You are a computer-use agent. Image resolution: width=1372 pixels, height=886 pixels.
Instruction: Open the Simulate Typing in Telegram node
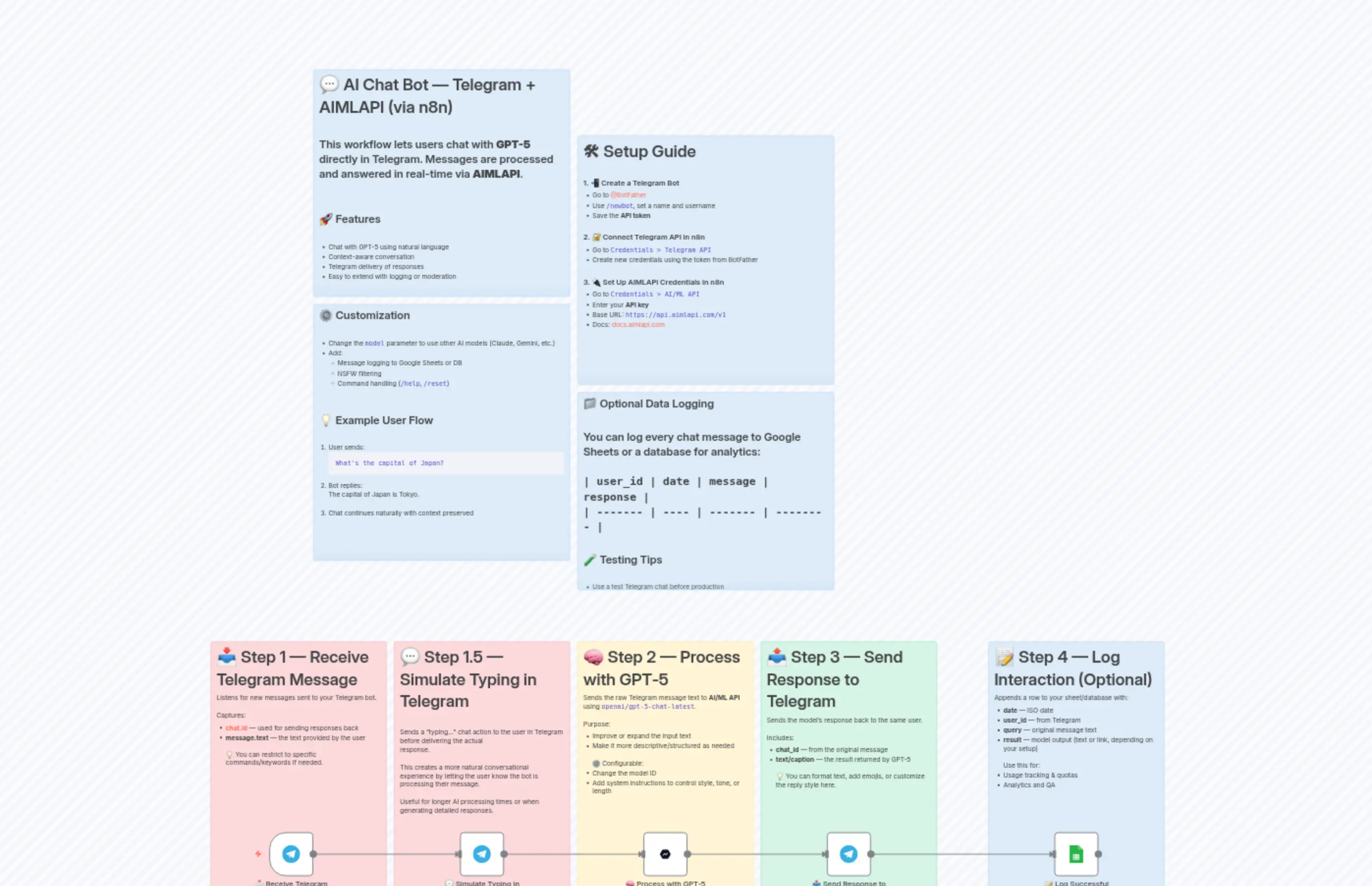(x=482, y=854)
